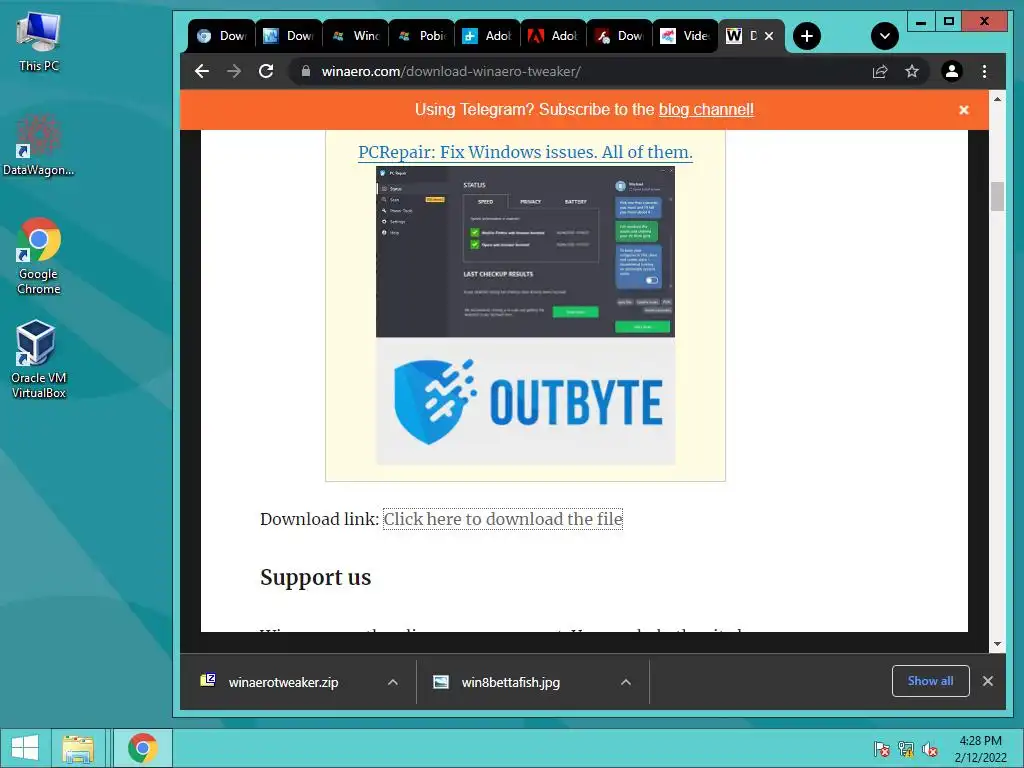Show all downloads
Image resolution: width=1024 pixels, height=768 pixels.
point(931,681)
